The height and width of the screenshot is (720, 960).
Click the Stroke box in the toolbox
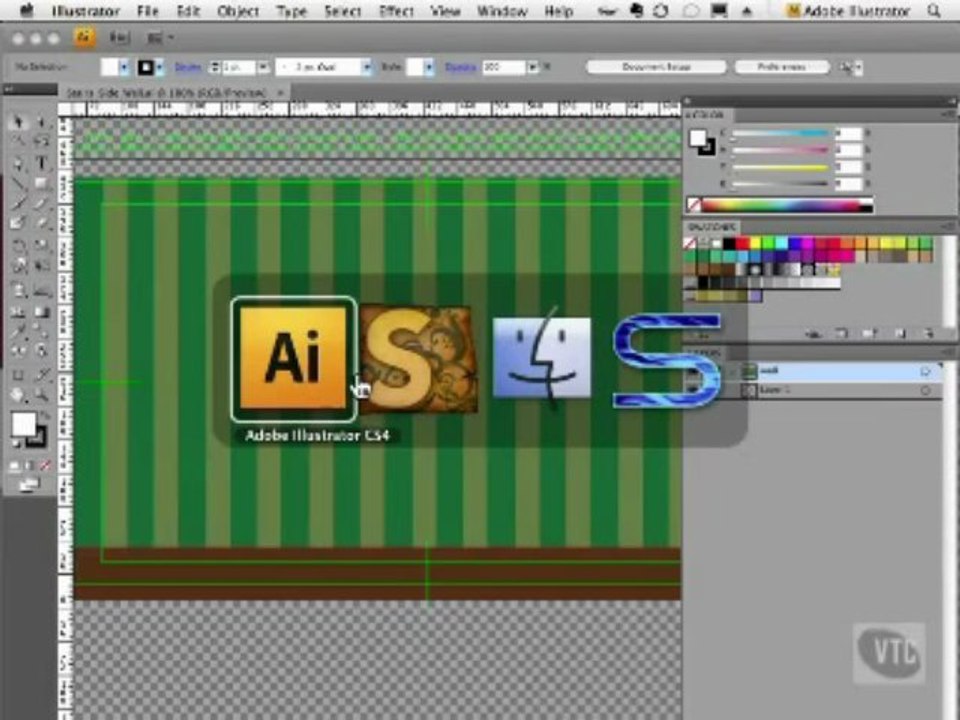pyautogui.click(x=39, y=437)
